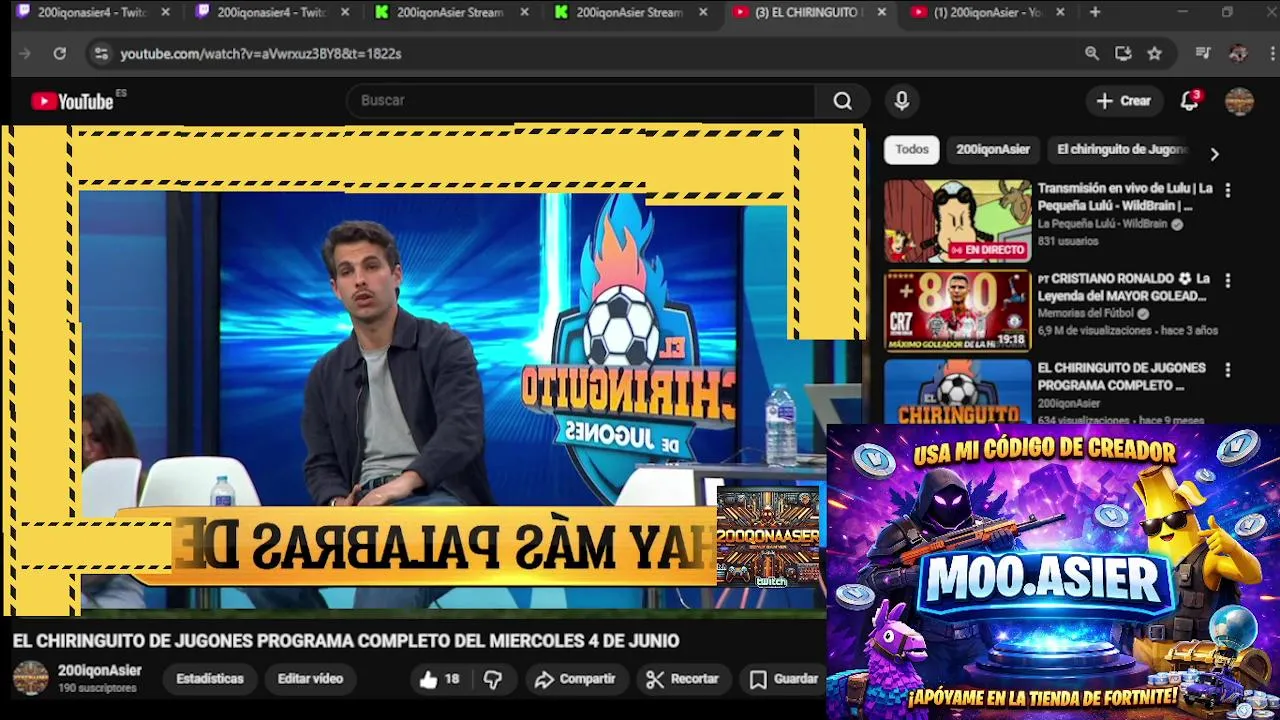The height and width of the screenshot is (720, 1280).
Task: Click the YouTube search magnifier button
Action: coord(843,101)
